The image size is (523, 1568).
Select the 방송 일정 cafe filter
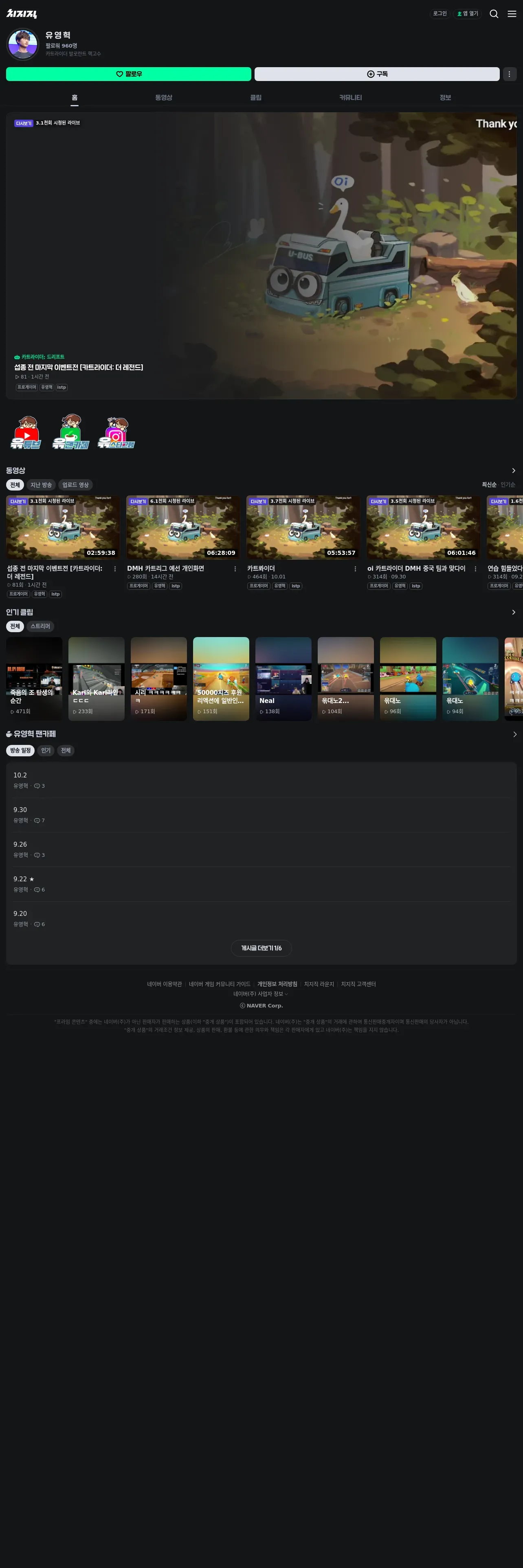(x=20, y=751)
